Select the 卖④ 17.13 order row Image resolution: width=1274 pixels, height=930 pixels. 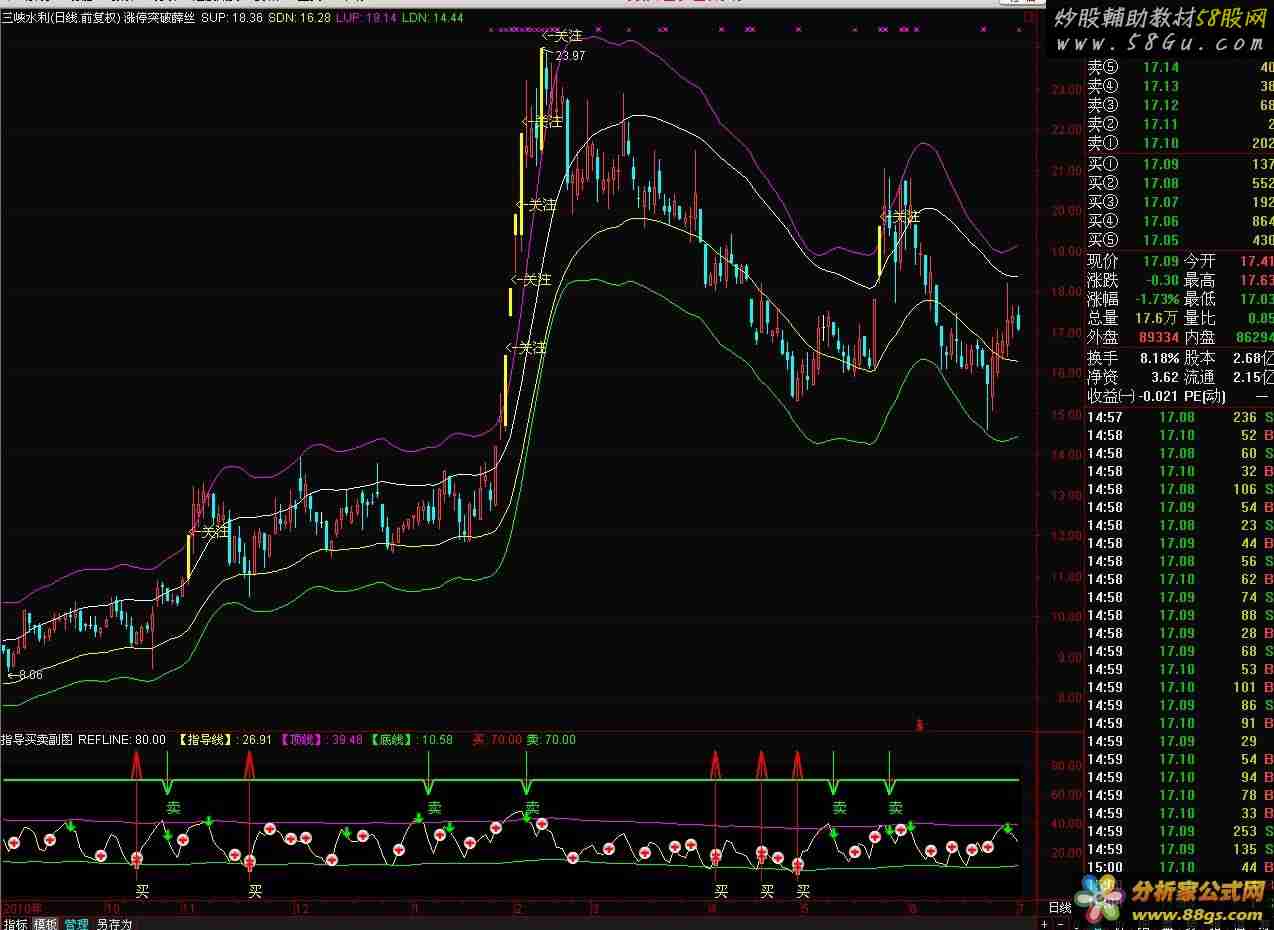click(x=1180, y=87)
